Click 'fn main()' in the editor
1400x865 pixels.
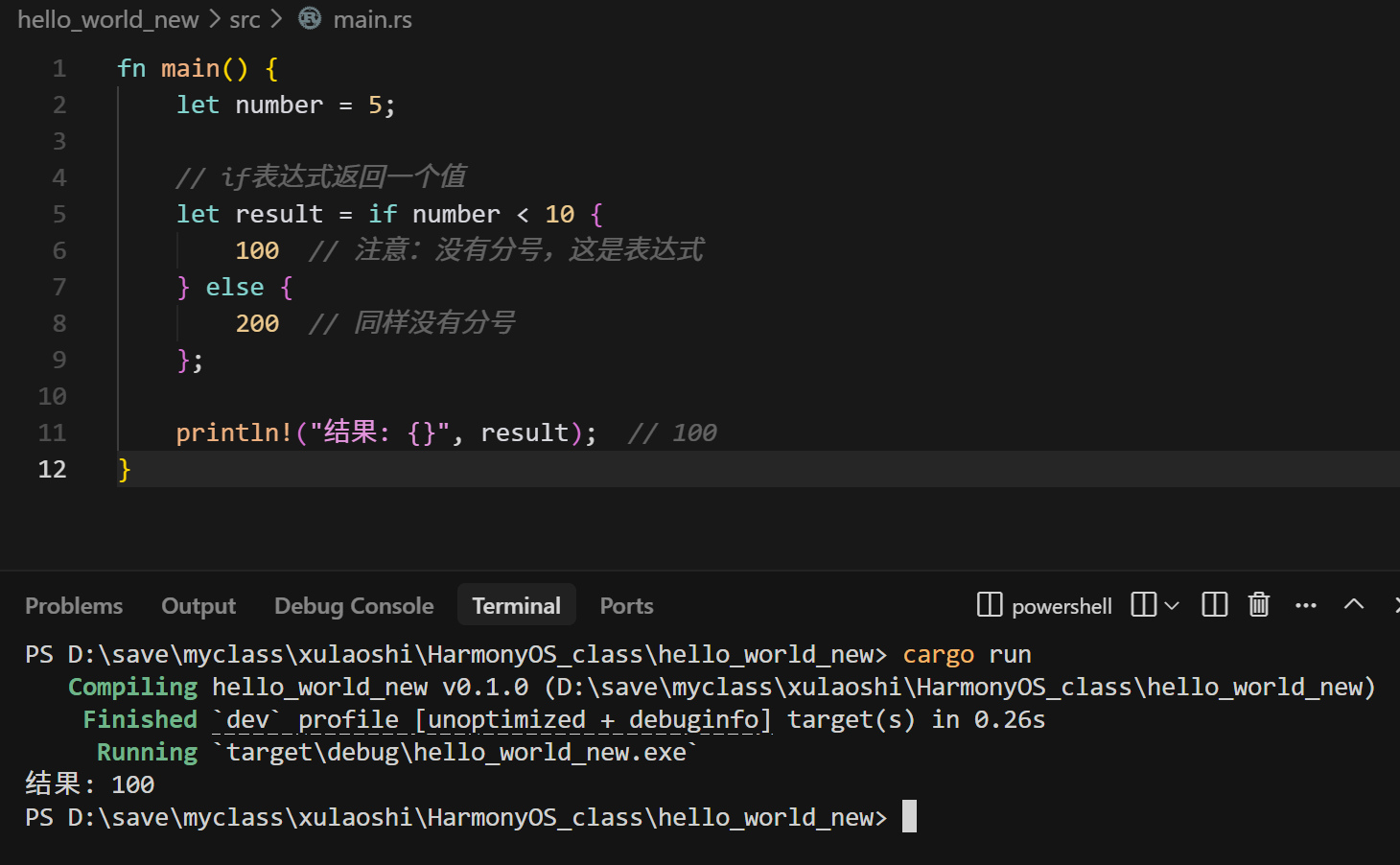[182, 69]
